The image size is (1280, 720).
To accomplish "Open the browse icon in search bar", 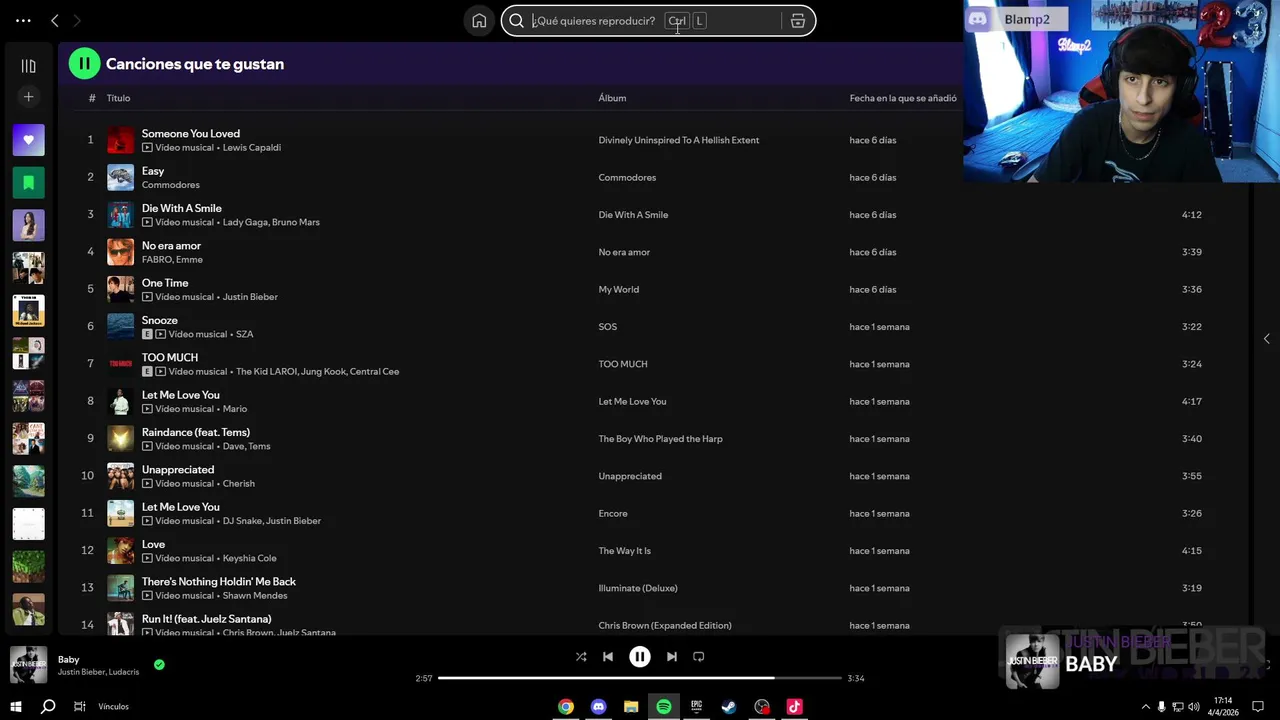I will point(797,21).
